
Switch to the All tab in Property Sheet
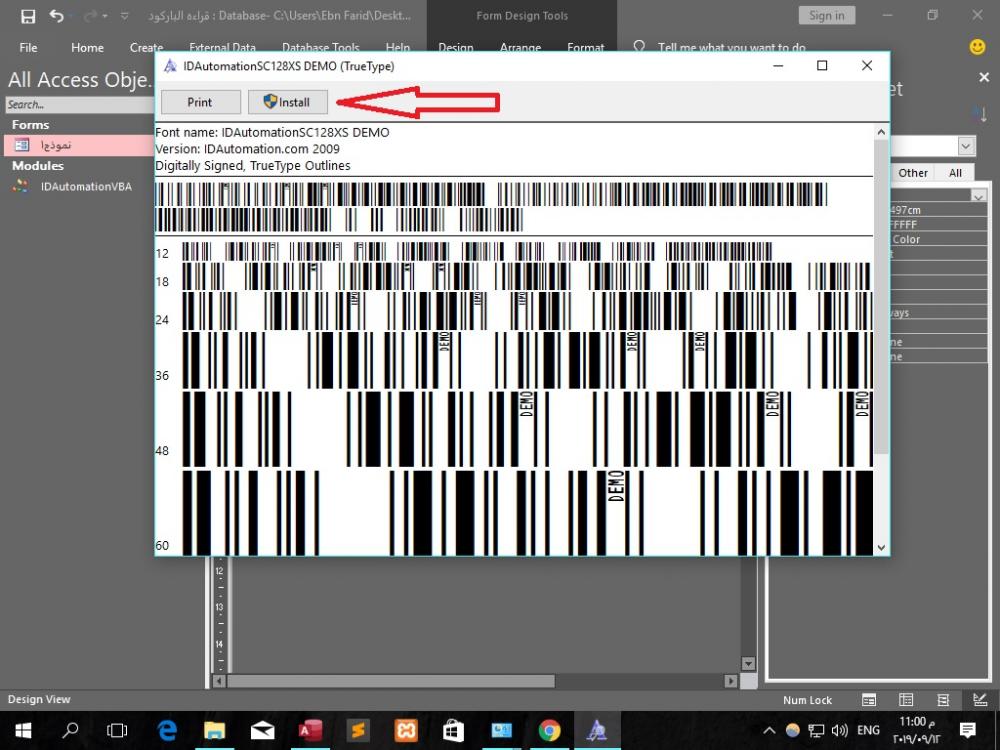click(x=955, y=173)
